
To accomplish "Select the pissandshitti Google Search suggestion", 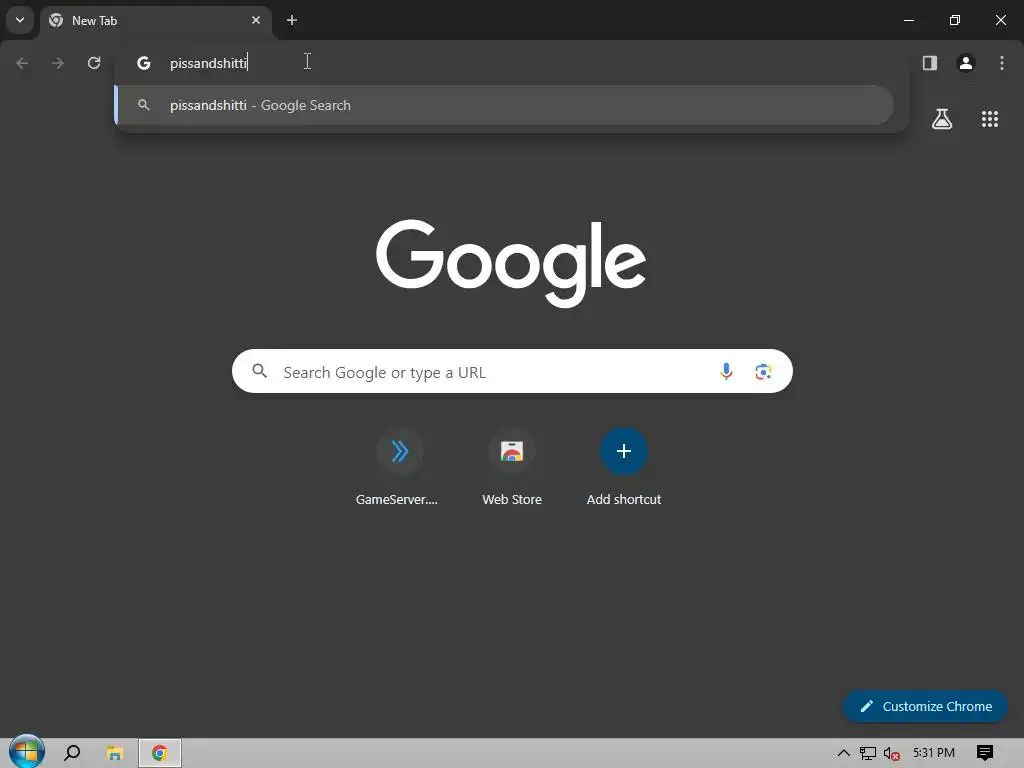I will click(x=504, y=105).
